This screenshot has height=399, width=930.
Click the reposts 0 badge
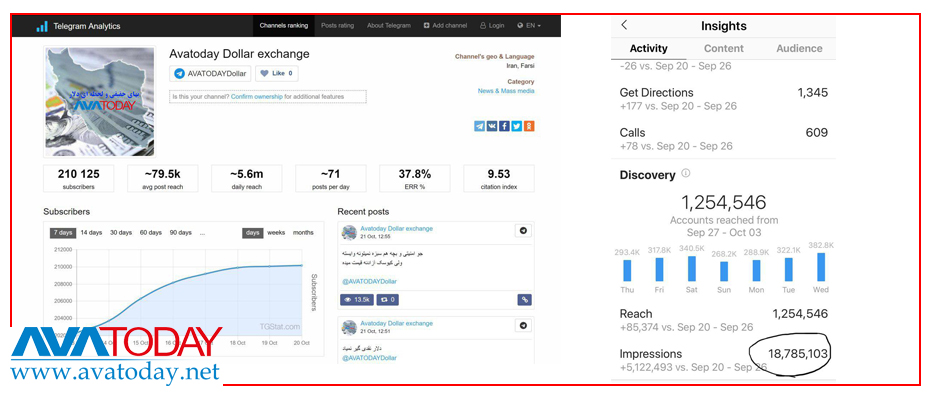coord(388,300)
